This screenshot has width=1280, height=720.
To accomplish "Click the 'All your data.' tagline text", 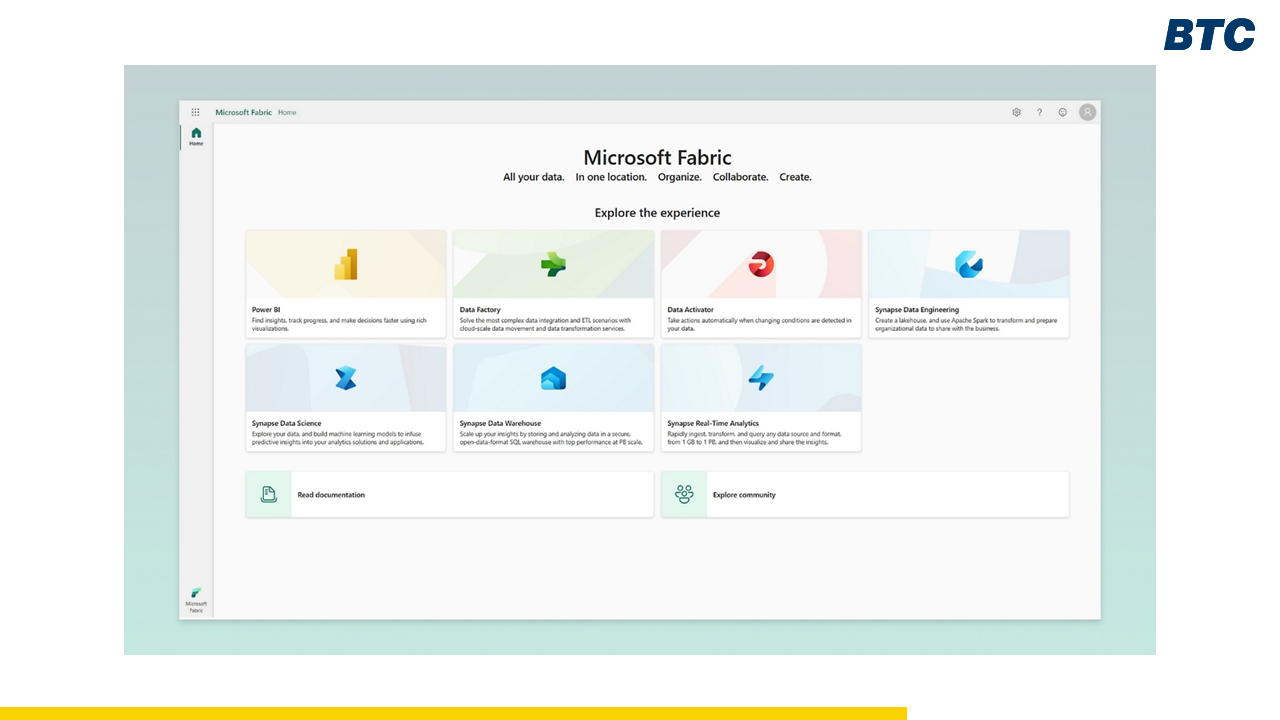I will (534, 177).
